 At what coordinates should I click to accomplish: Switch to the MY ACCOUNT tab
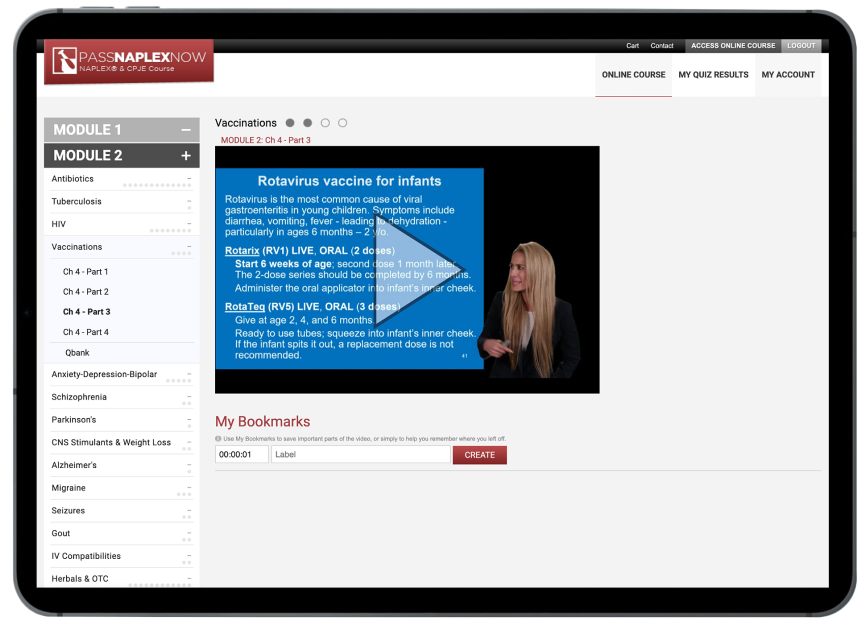click(788, 74)
